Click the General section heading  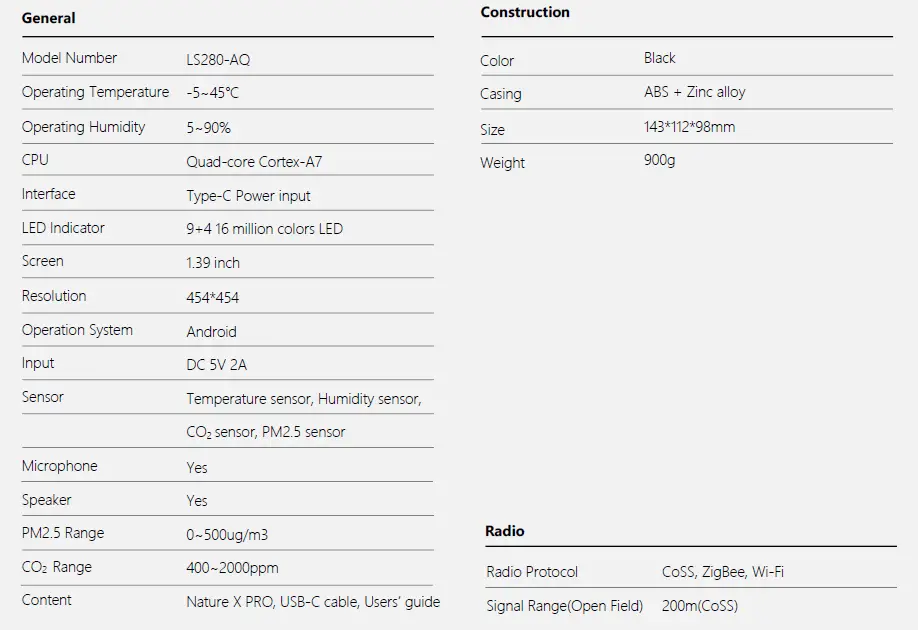pyautogui.click(x=48, y=18)
